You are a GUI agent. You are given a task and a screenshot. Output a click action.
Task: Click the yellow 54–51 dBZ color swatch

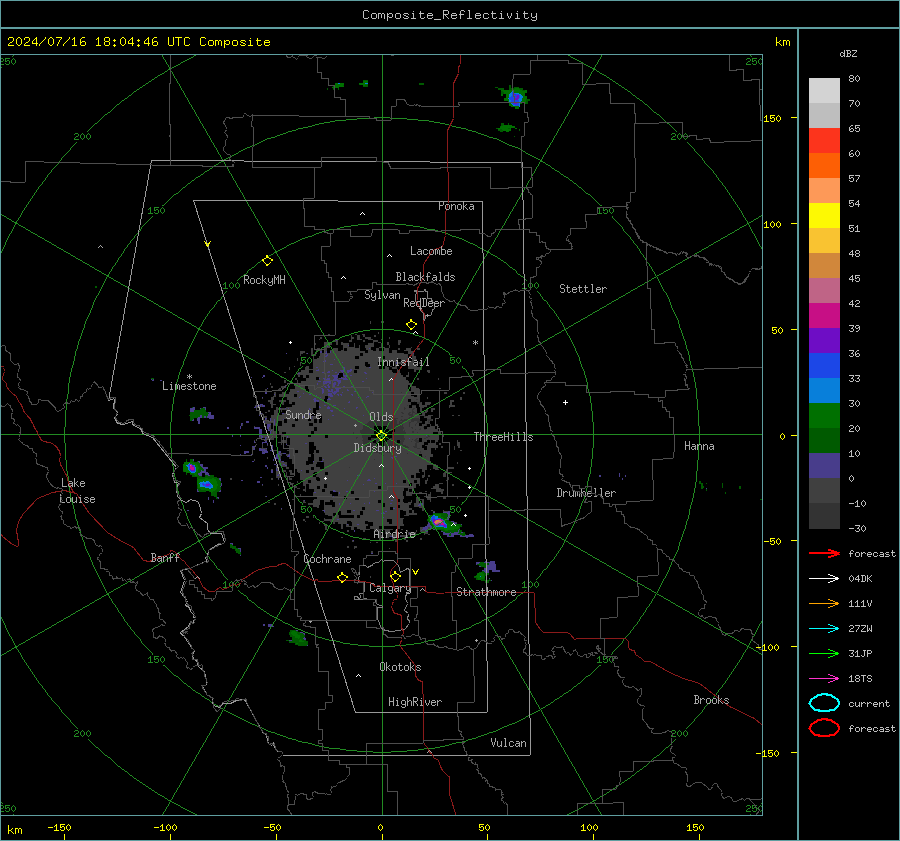pos(824,216)
